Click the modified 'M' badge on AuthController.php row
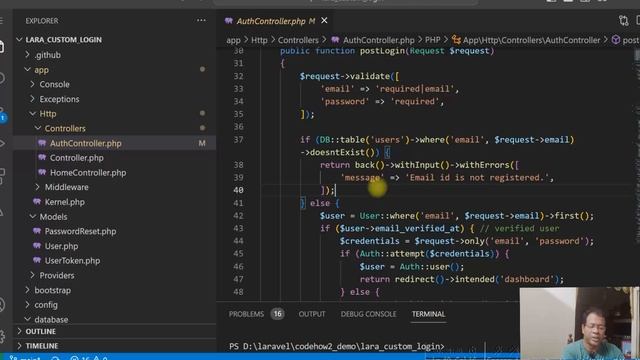 (x=202, y=143)
